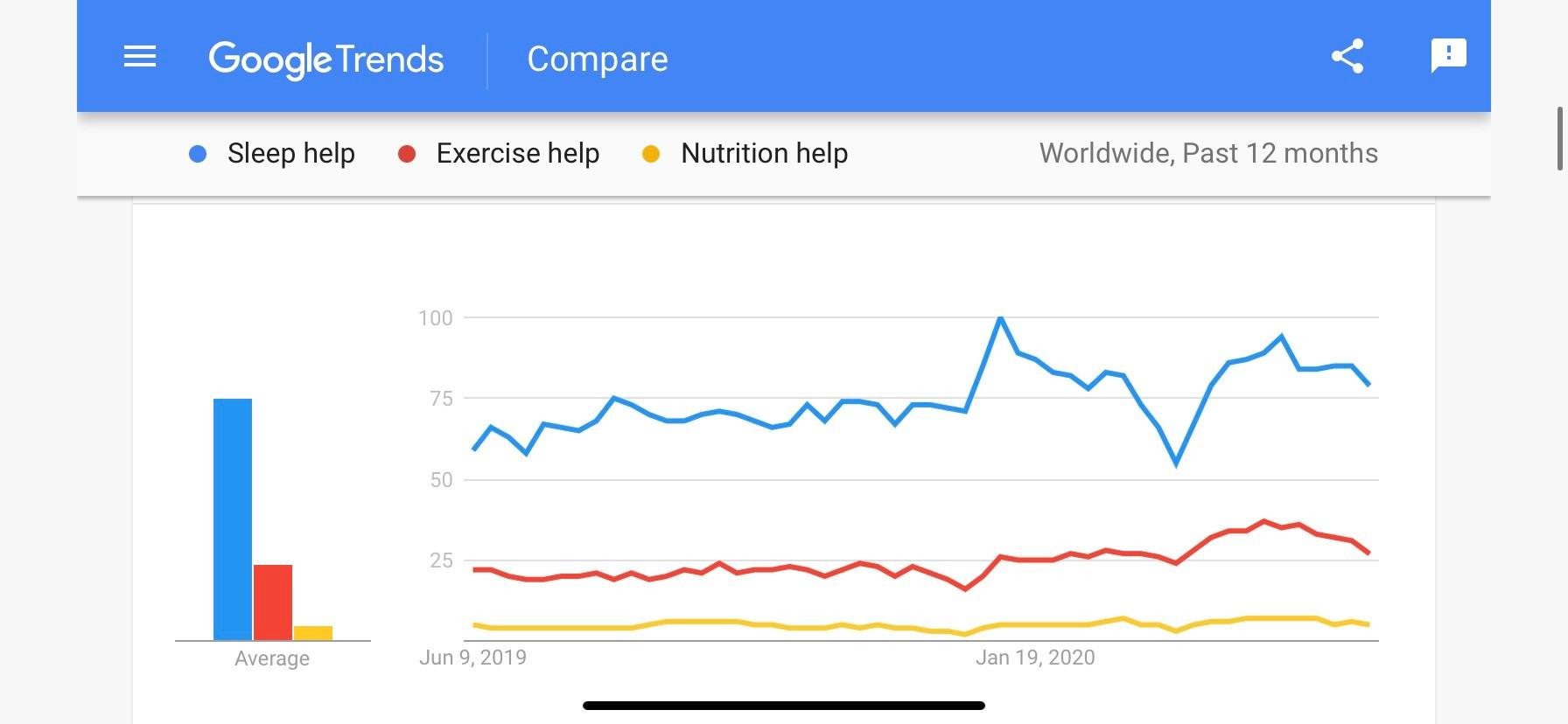Click the red Exercise help legend dot
The height and width of the screenshot is (724, 1568).
click(407, 154)
